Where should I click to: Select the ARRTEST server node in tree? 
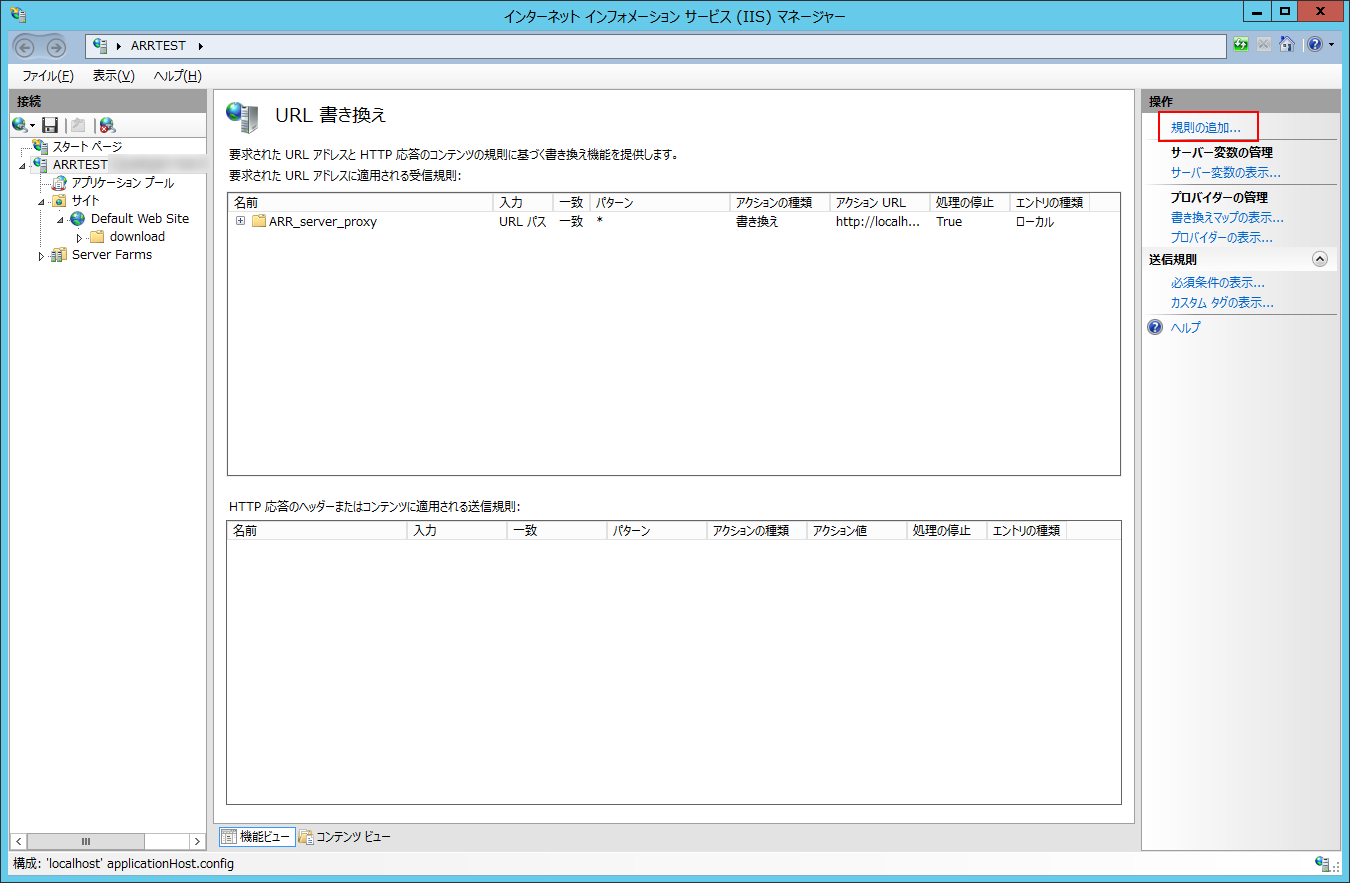pos(79,165)
